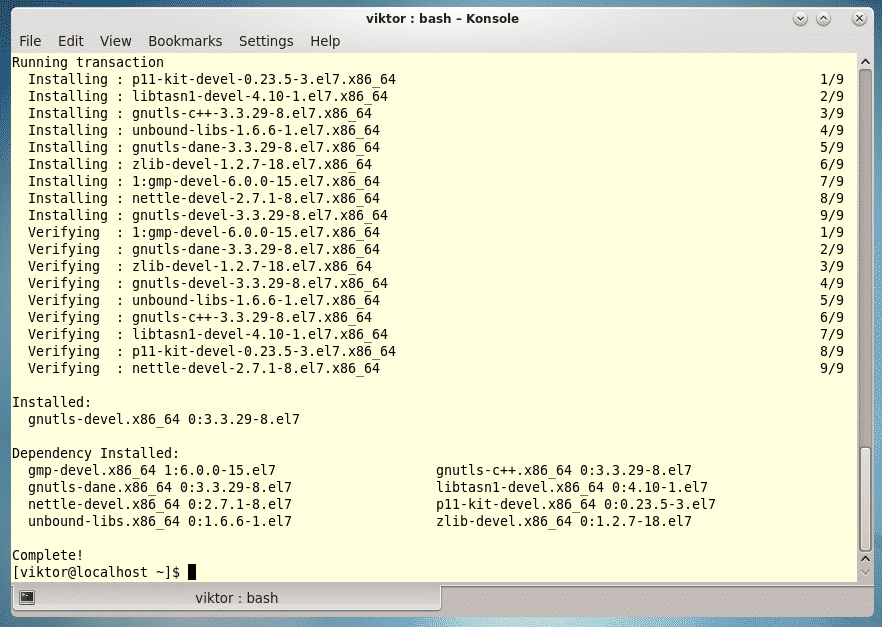Click the 'Verifying : p11-kit-devel' line
Screen dimensions: 882x627
(x=212, y=351)
